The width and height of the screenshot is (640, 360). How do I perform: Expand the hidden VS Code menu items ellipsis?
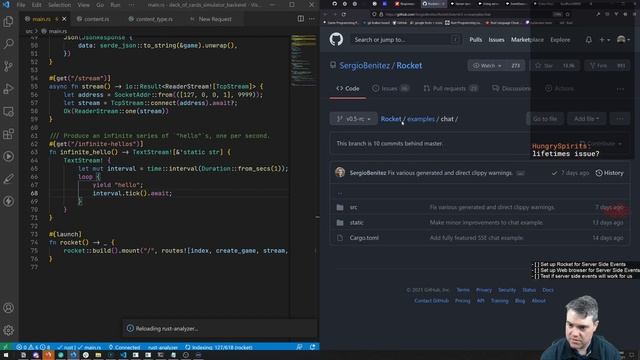131,5
